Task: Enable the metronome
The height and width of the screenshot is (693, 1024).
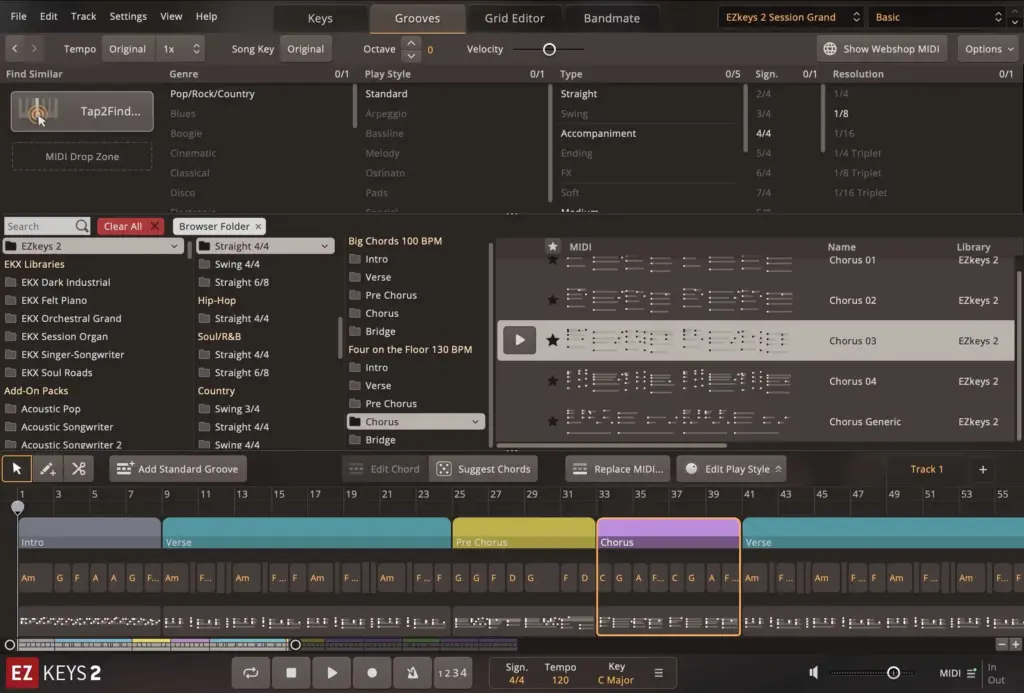Action: point(412,672)
